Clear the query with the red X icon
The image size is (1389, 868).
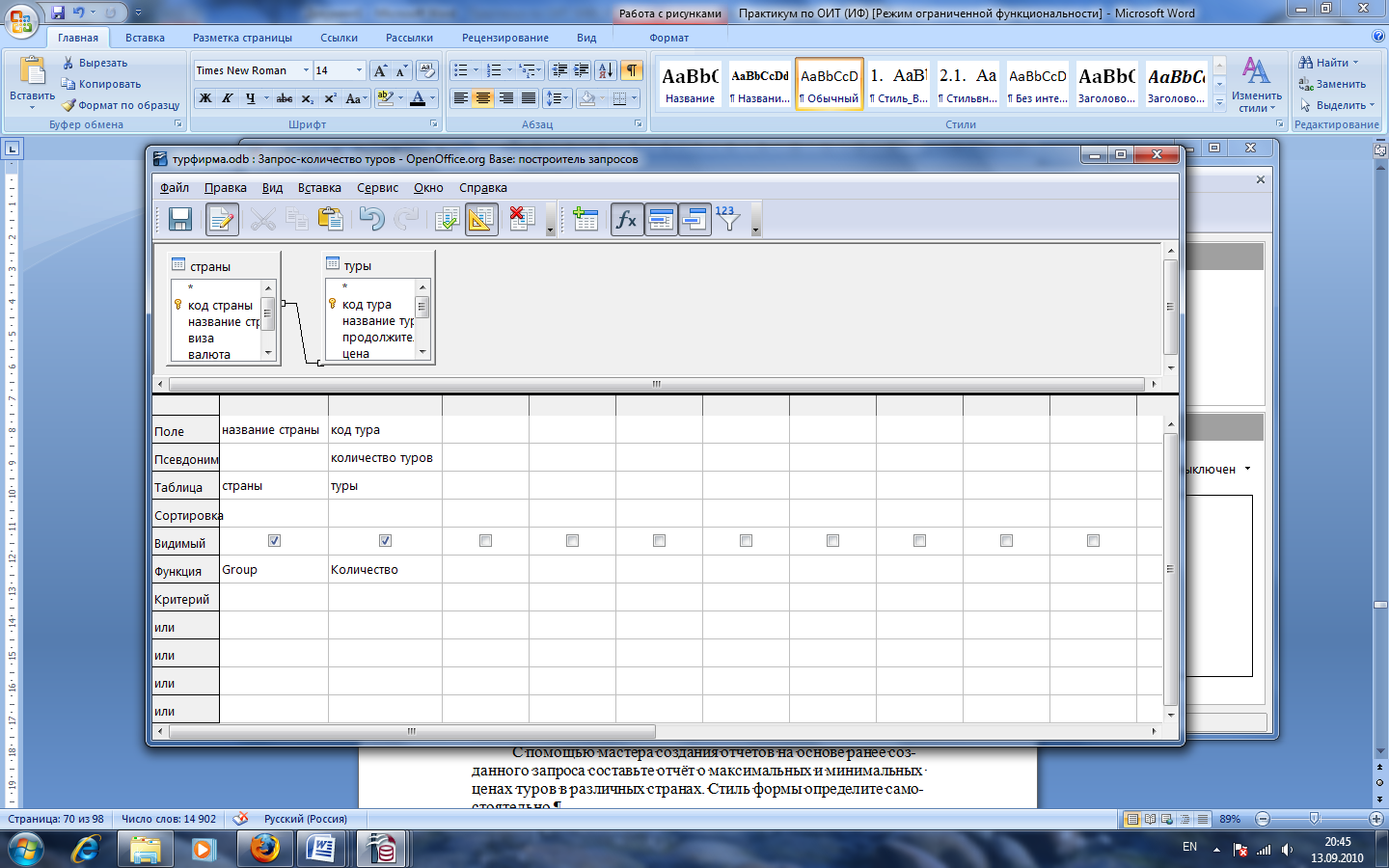pyautogui.click(x=522, y=219)
